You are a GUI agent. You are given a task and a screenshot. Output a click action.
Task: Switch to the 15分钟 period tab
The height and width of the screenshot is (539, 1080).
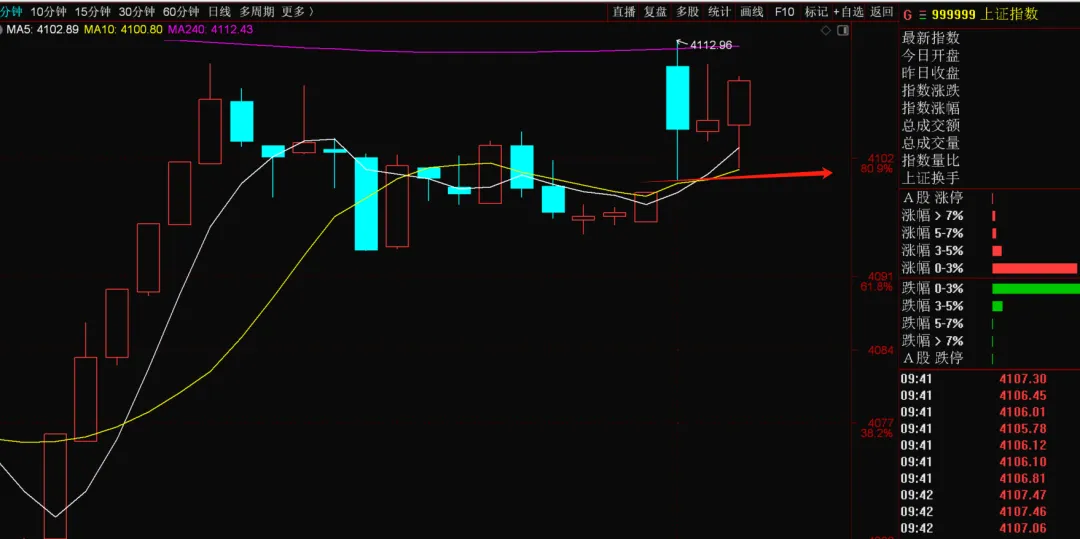pyautogui.click(x=92, y=12)
